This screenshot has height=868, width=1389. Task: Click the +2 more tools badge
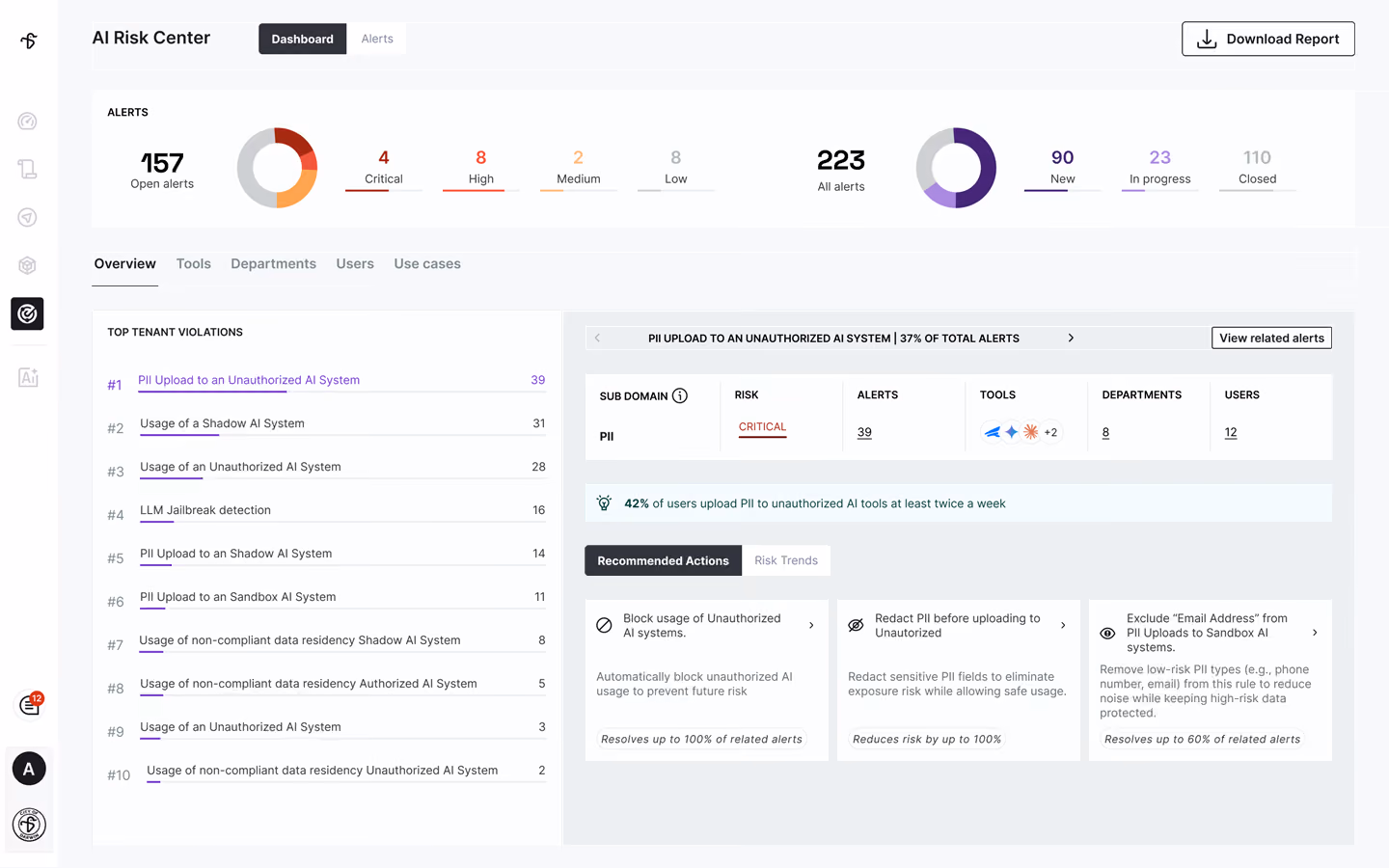1050,432
